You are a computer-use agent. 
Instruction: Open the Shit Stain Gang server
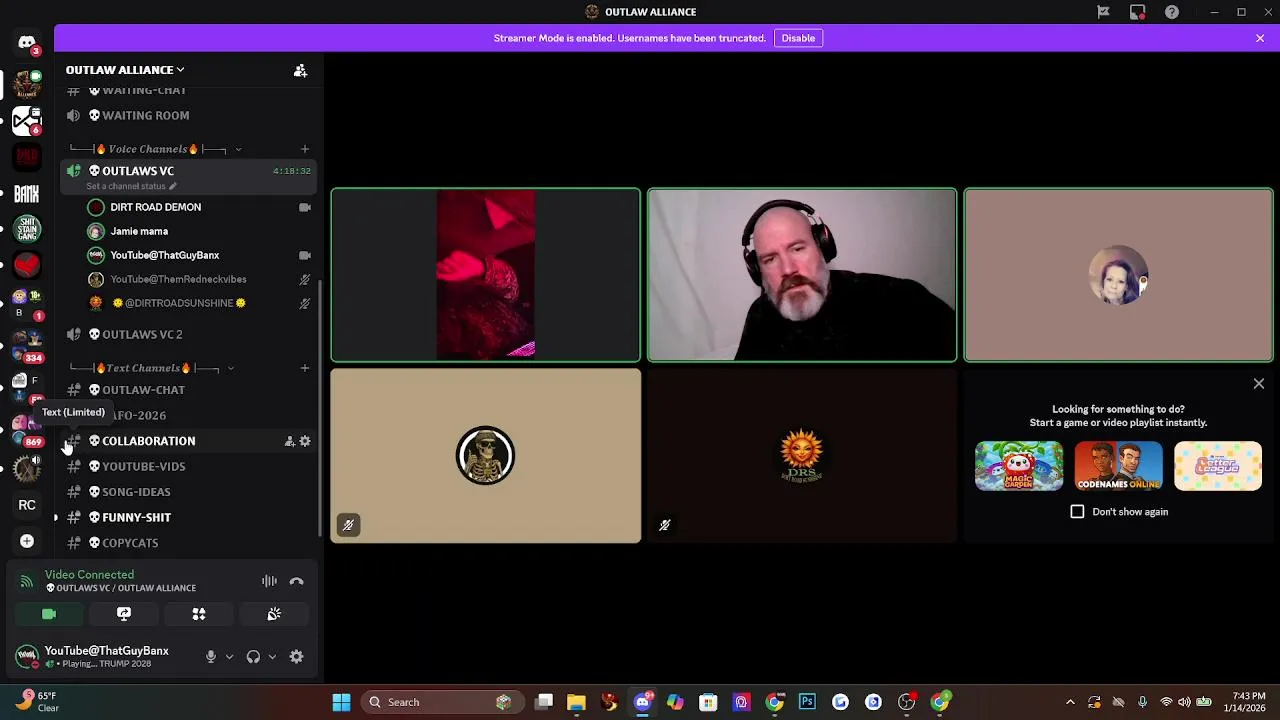[x=27, y=230]
